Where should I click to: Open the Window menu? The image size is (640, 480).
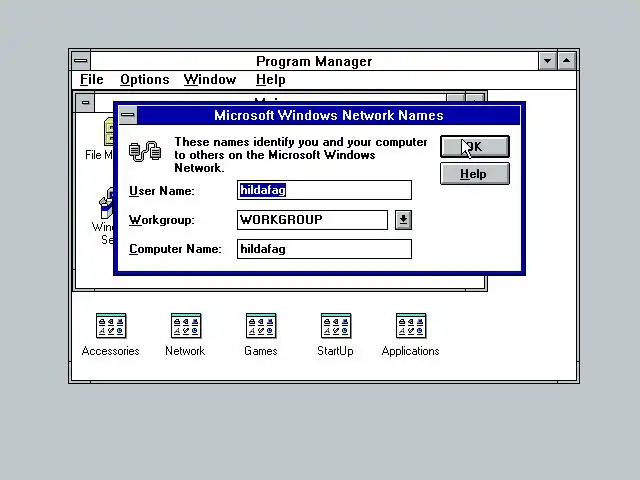(210, 80)
